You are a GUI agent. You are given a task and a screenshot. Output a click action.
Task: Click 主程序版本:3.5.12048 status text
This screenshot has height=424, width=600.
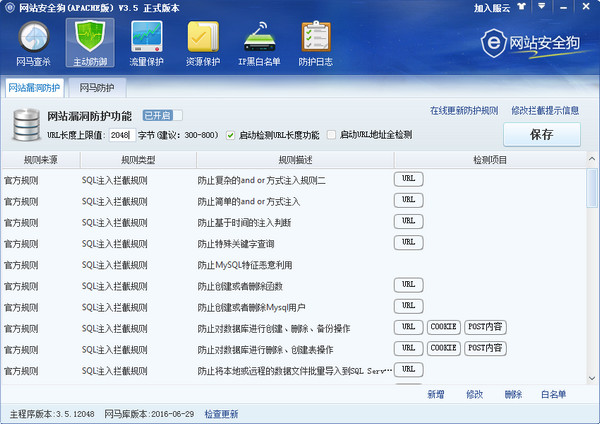tap(52, 414)
